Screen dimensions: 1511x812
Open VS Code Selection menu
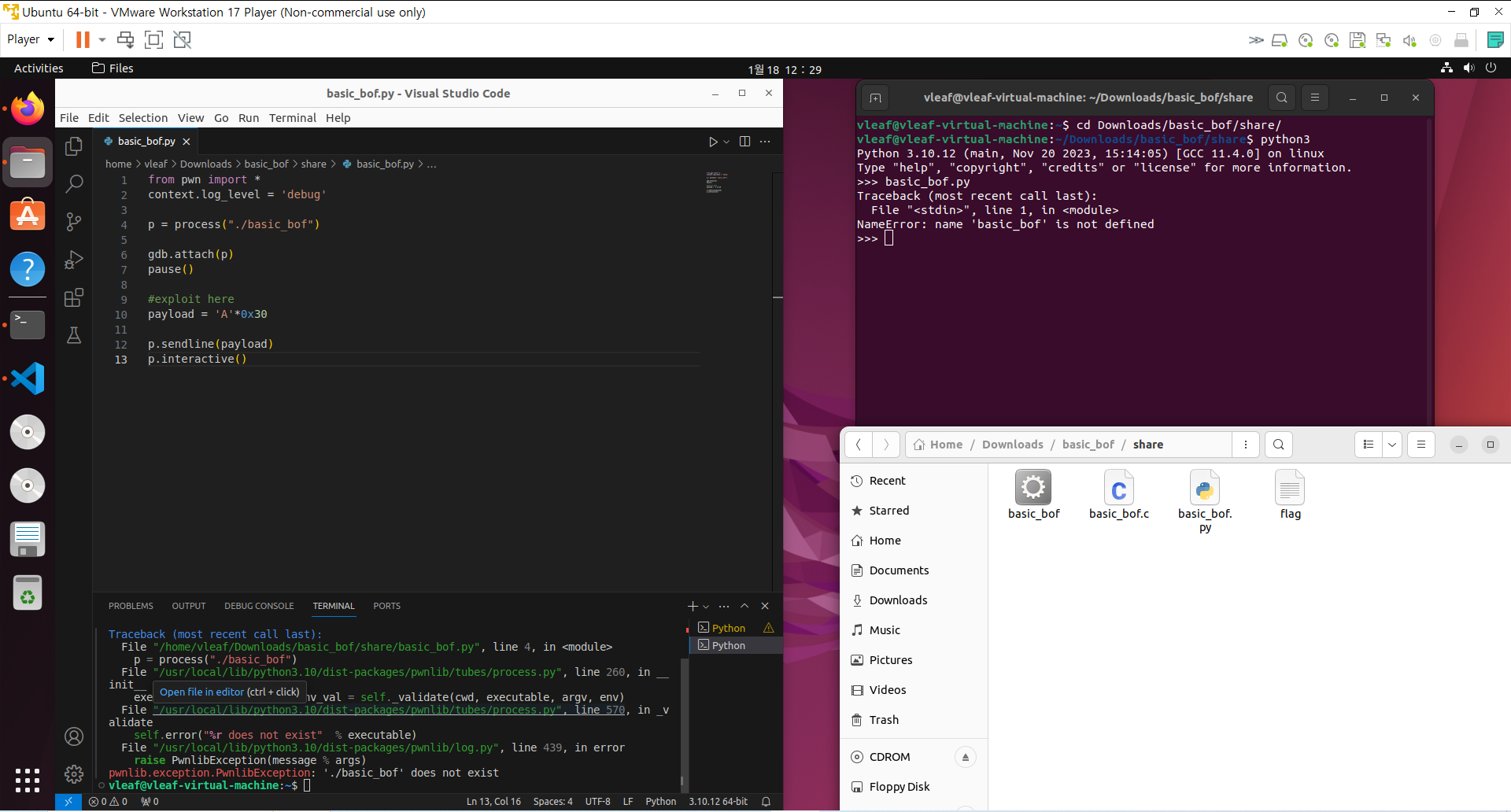pyautogui.click(x=143, y=118)
